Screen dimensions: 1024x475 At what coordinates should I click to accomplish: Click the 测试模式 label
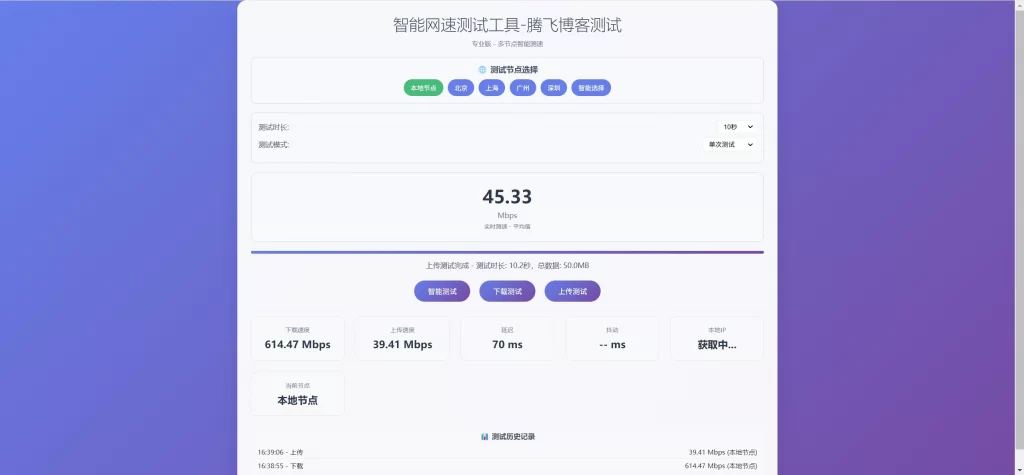click(x=274, y=144)
